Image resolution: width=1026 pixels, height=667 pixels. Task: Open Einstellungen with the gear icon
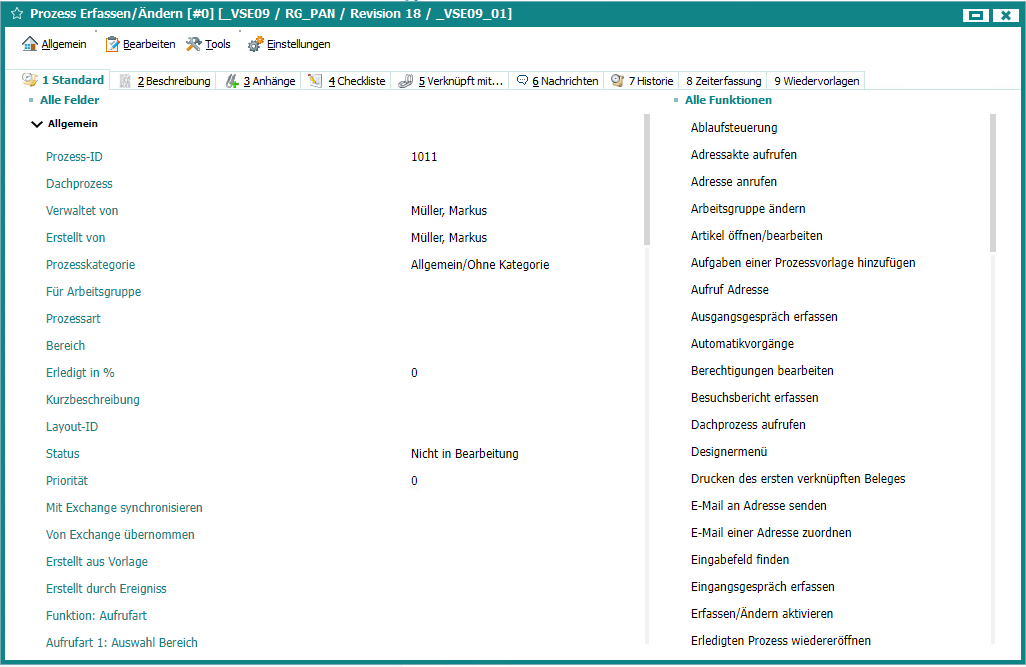(x=289, y=44)
